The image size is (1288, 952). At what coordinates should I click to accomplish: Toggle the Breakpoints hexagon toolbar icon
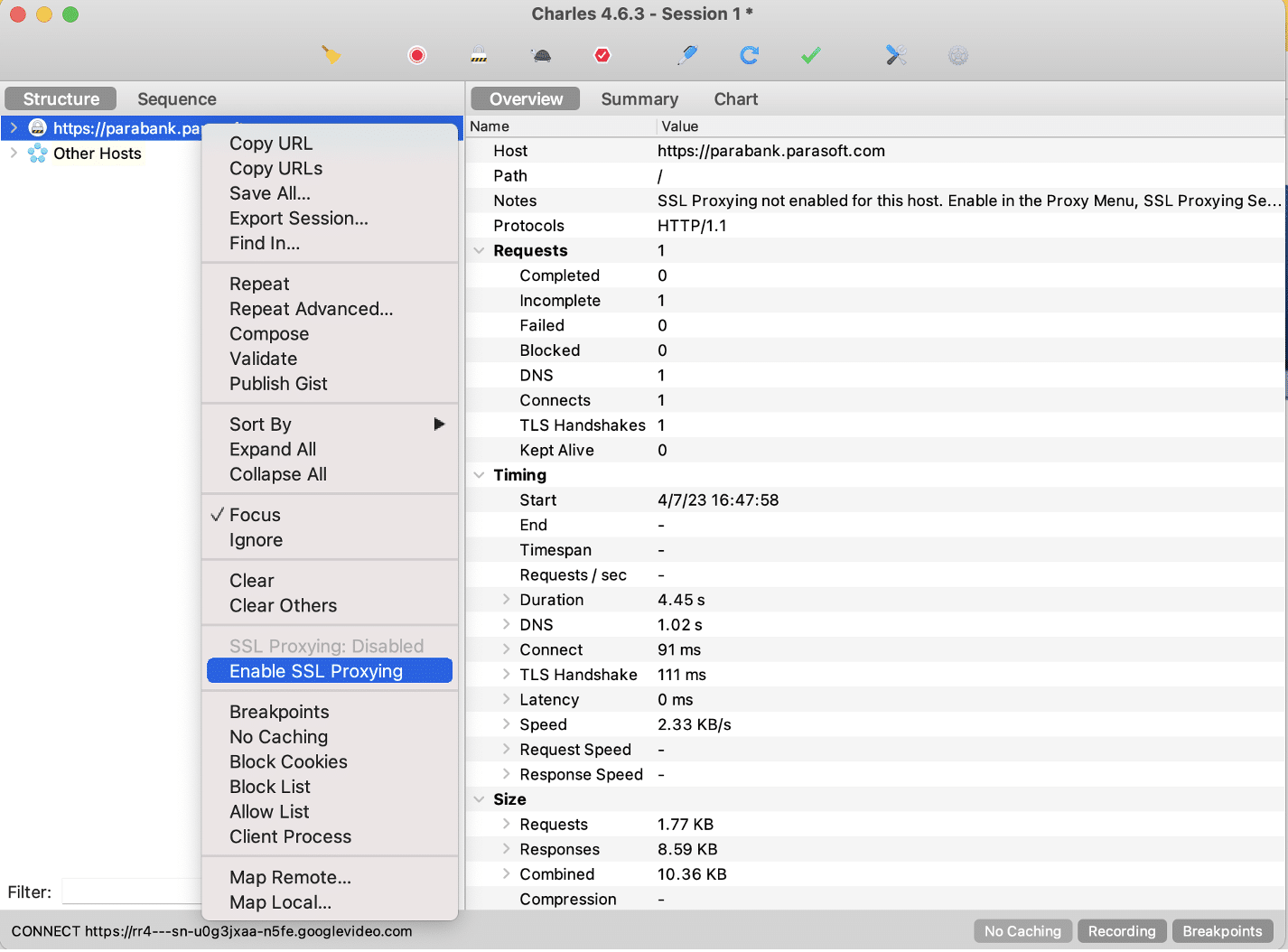tap(602, 56)
